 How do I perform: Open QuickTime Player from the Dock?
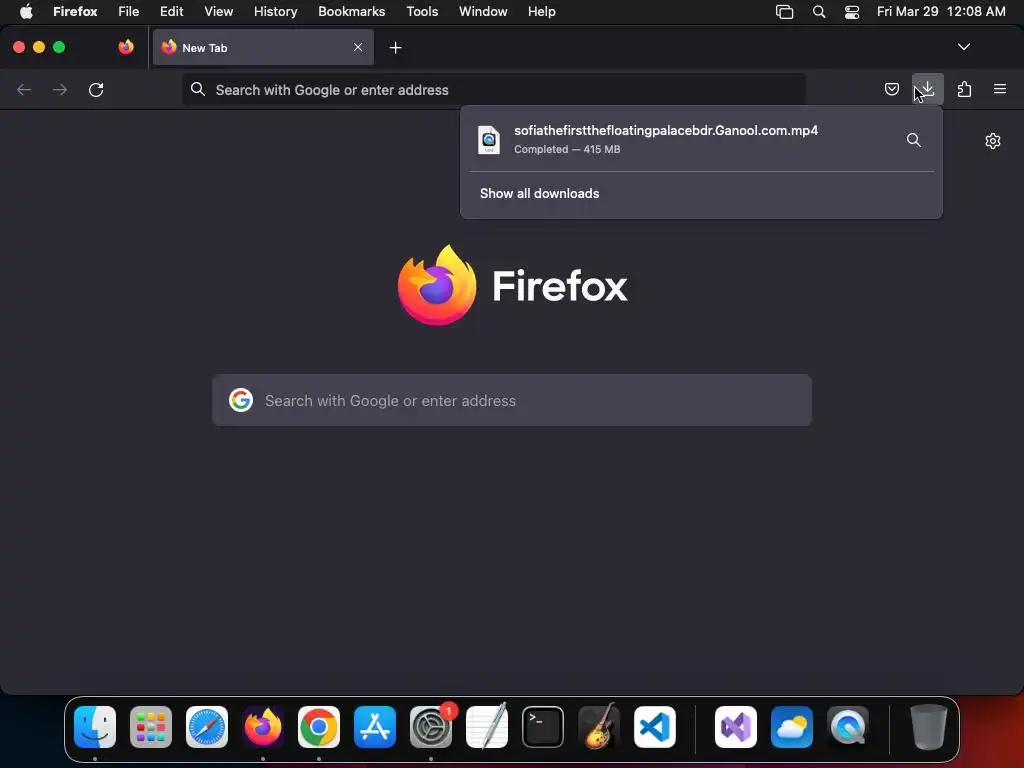point(848,726)
